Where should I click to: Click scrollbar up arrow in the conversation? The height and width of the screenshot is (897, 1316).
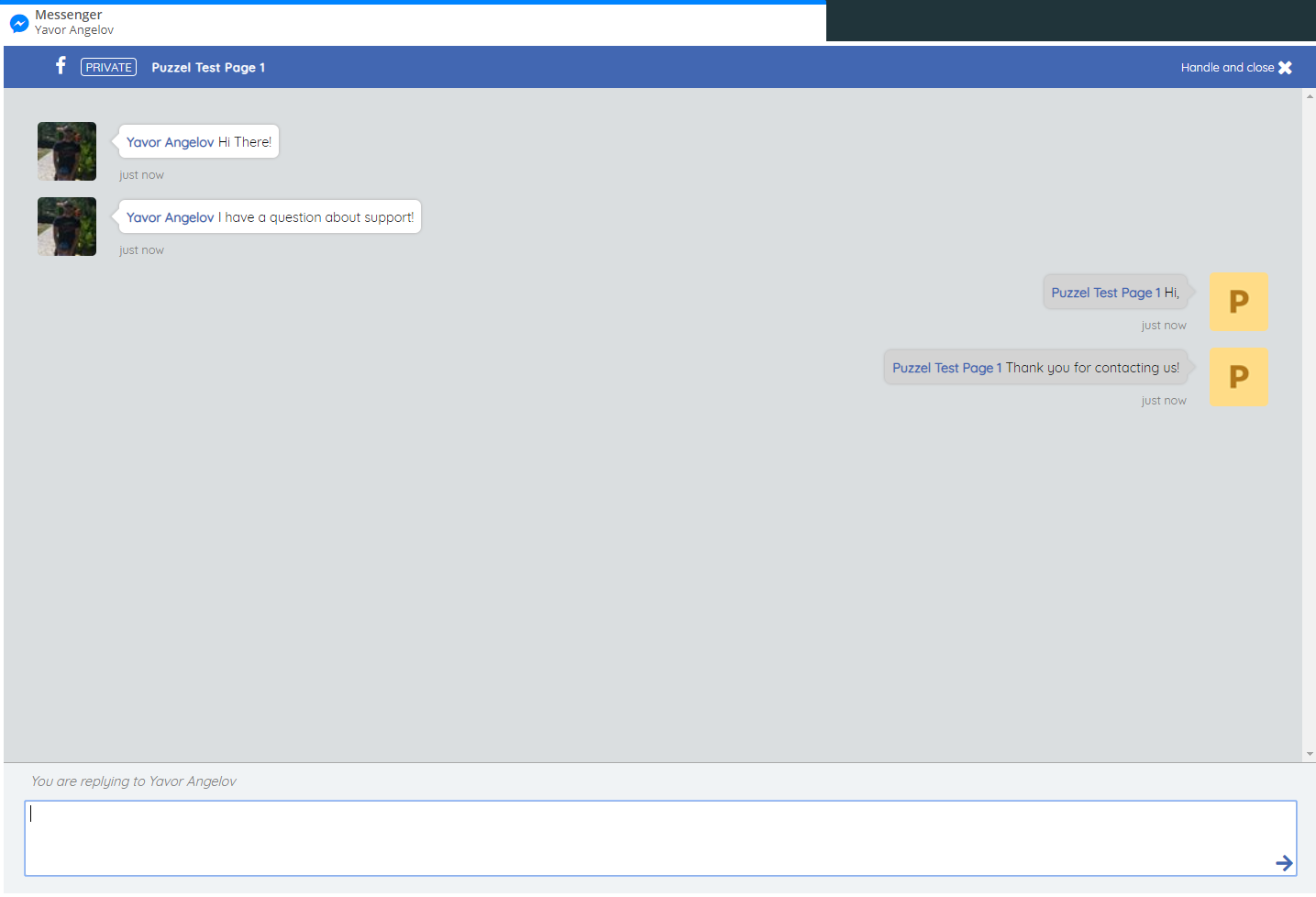click(x=1310, y=96)
